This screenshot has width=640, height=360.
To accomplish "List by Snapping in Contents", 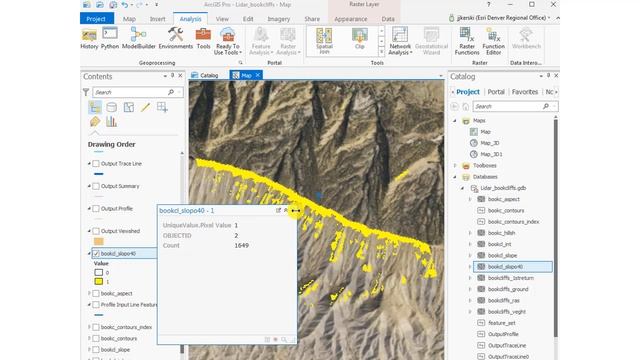I will [162, 107].
